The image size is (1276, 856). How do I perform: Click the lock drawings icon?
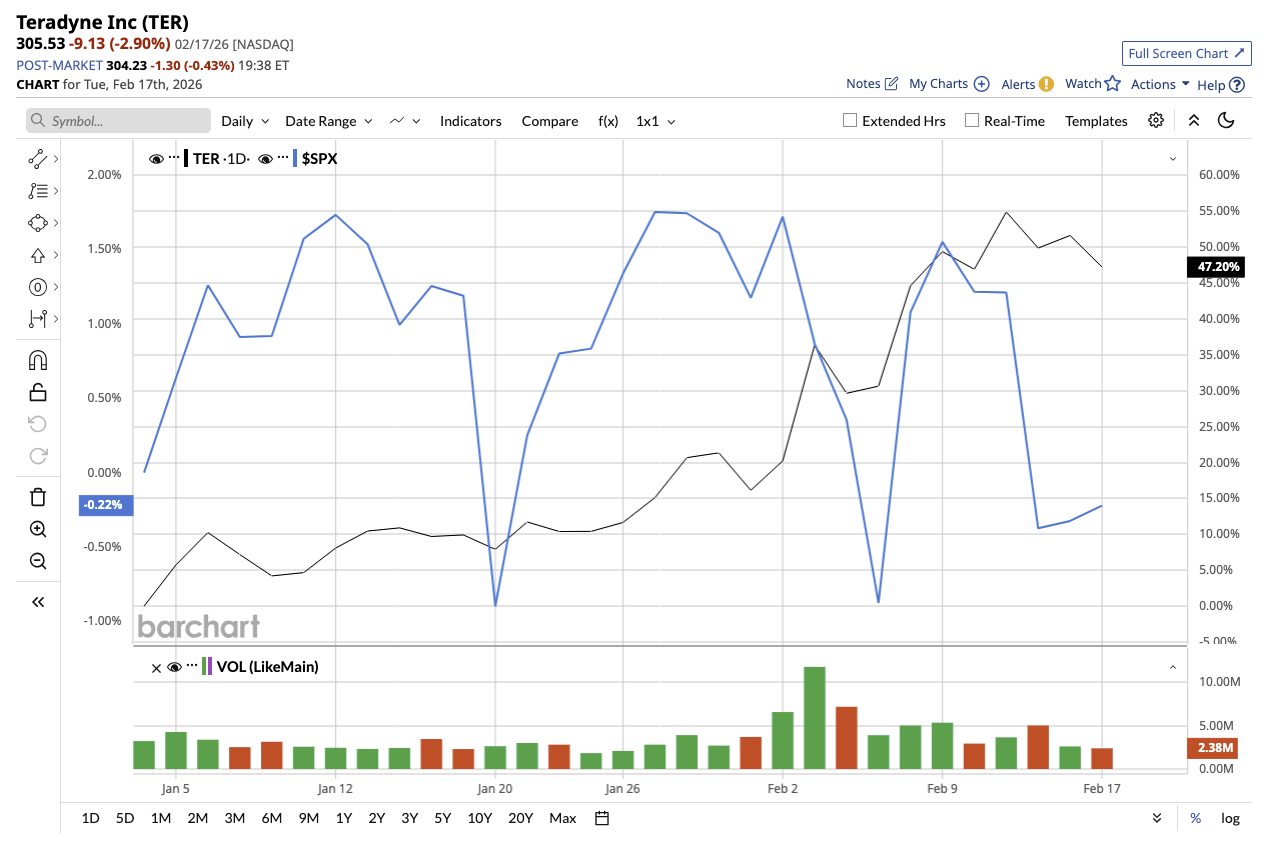[x=38, y=392]
